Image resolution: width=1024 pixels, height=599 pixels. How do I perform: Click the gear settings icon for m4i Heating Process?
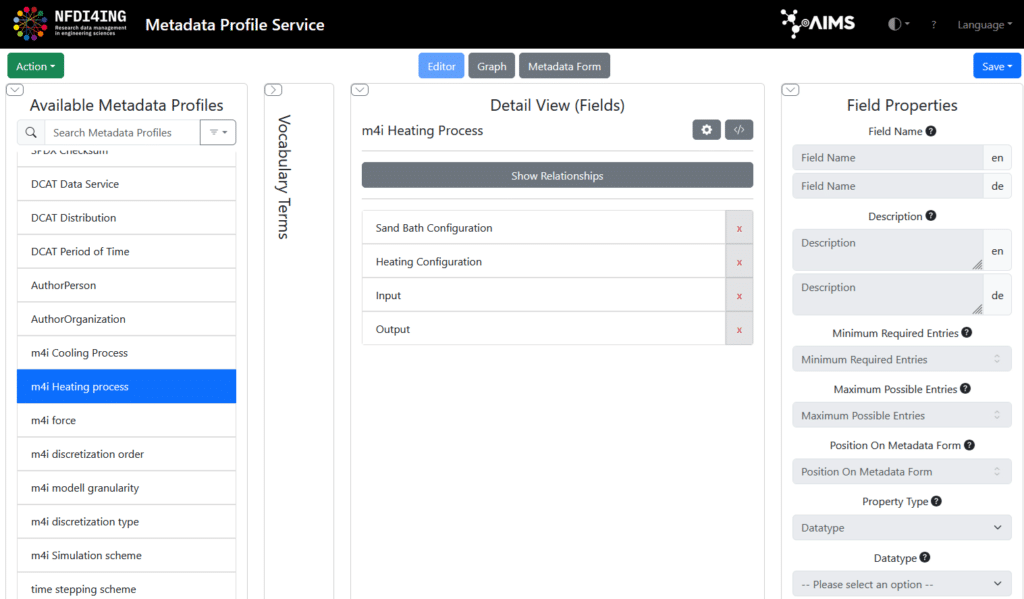706,130
